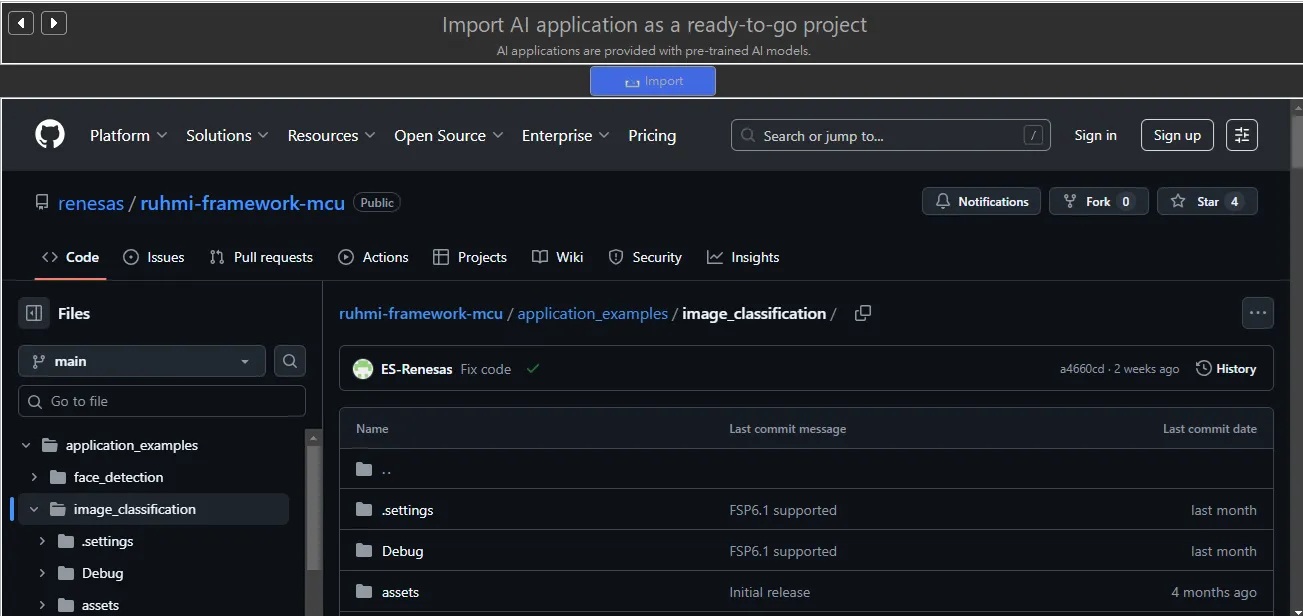Viewport: 1303px width, 616px height.
Task: Open the application_examples breadcrumb link
Action: click(592, 314)
